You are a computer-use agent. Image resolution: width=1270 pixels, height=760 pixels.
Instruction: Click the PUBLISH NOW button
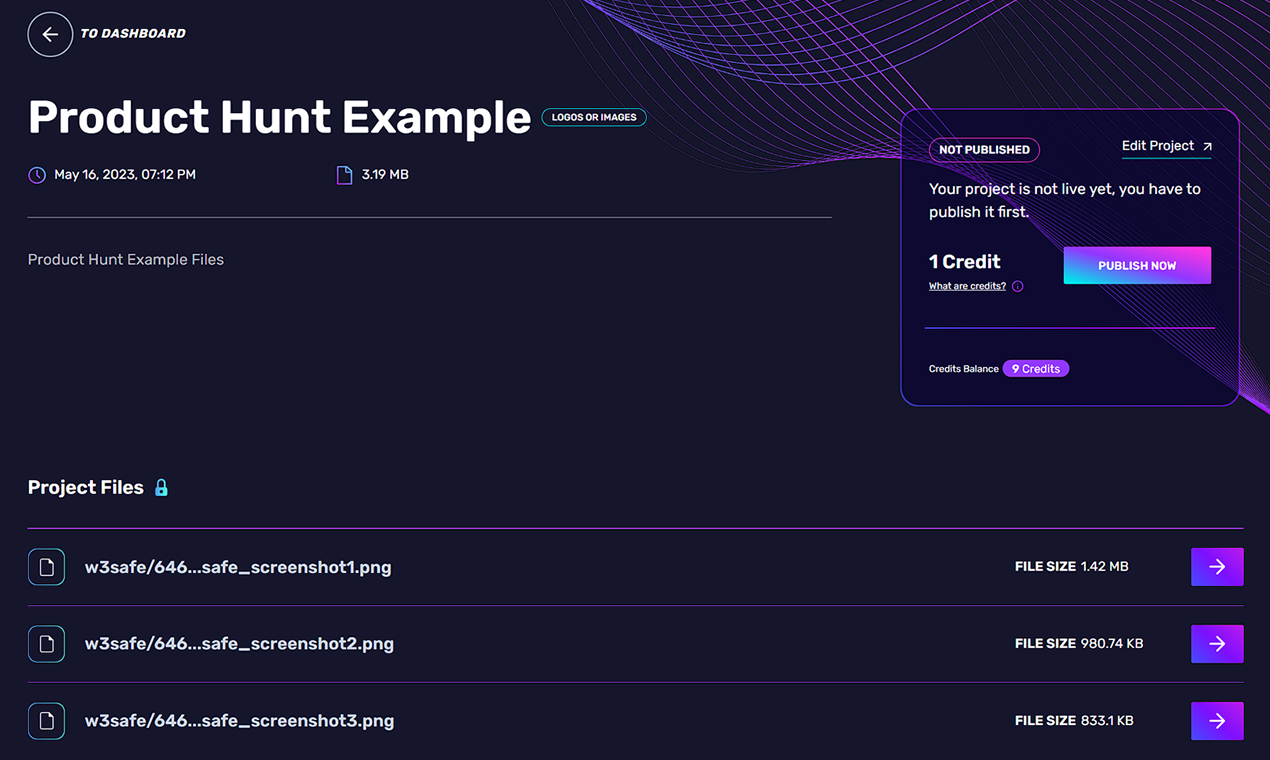coord(1137,266)
